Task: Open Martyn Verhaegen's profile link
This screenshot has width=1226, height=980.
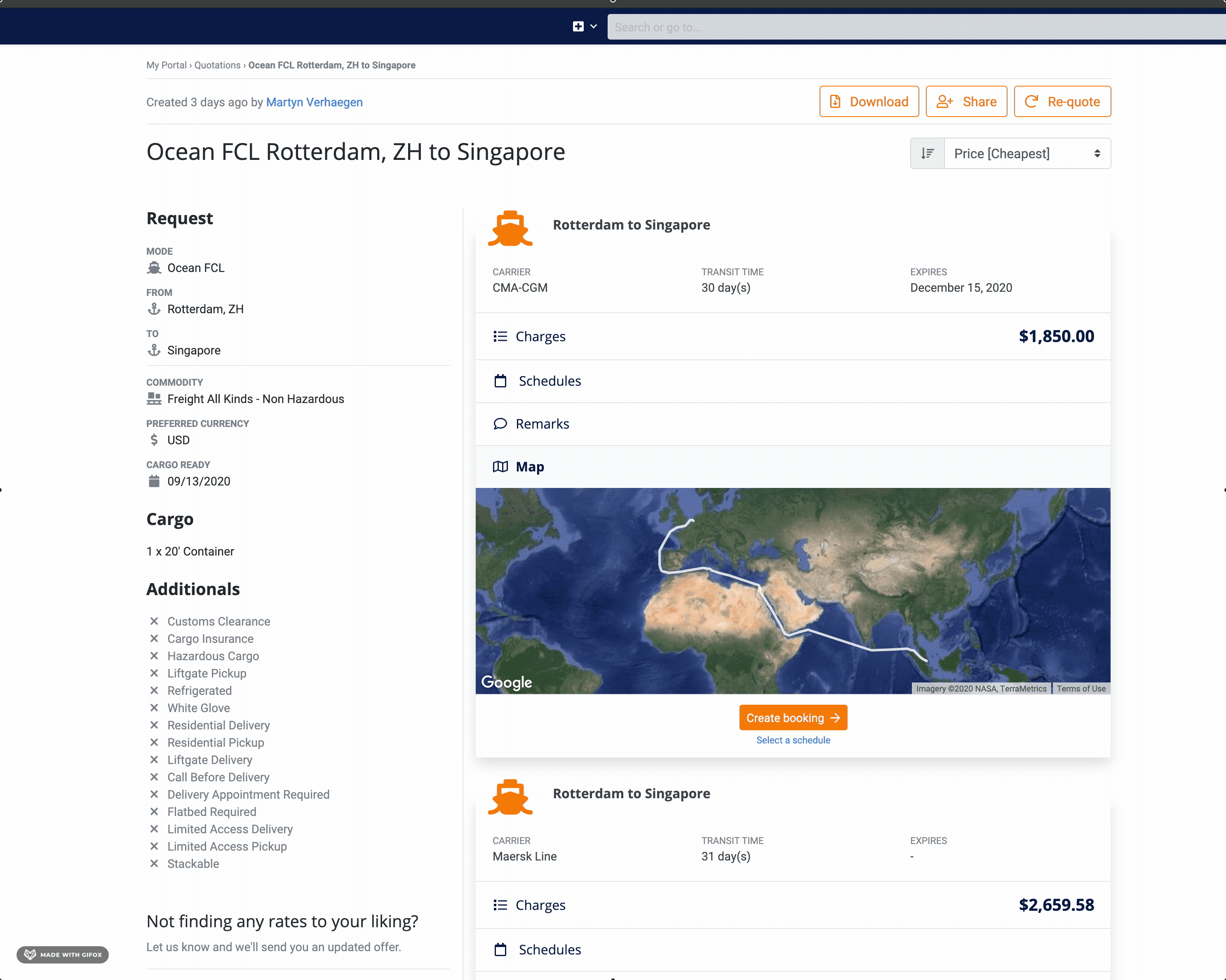Action: point(314,102)
